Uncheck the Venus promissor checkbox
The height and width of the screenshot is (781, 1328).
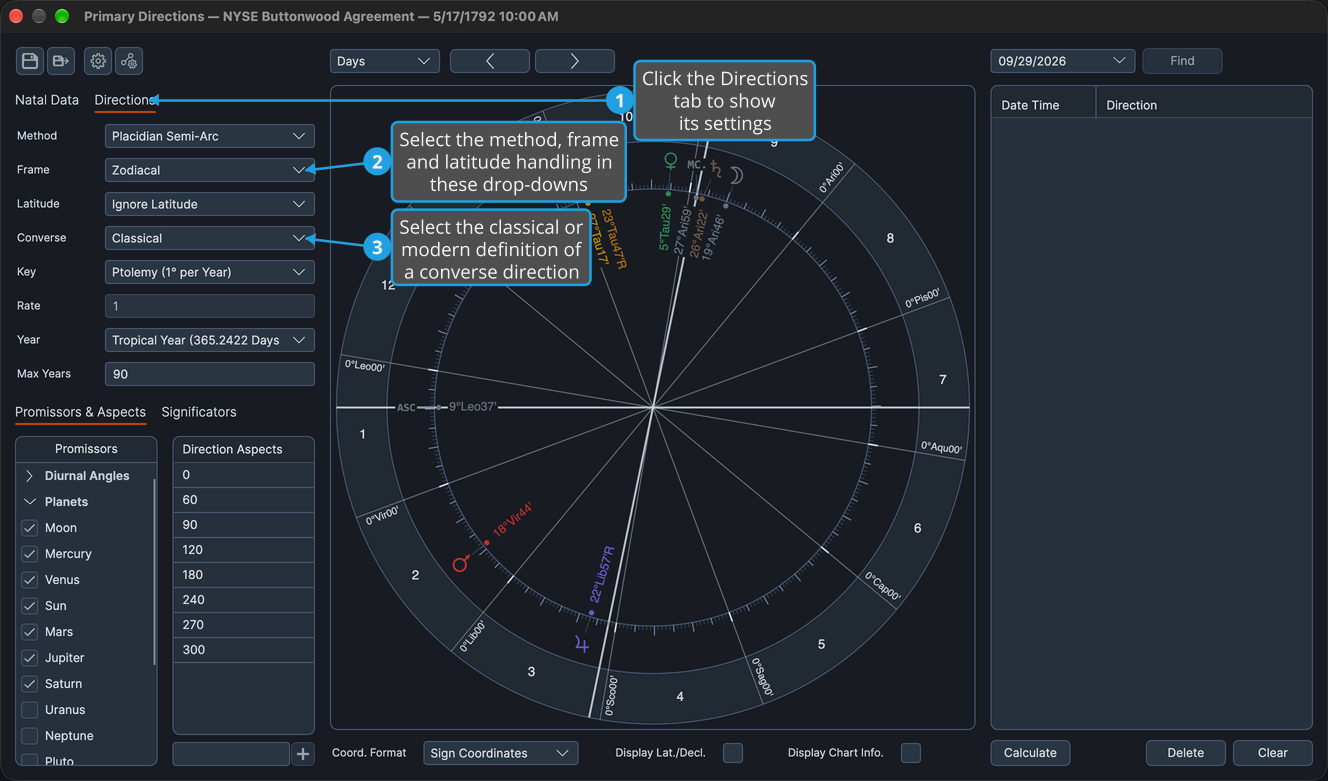[x=30, y=580]
